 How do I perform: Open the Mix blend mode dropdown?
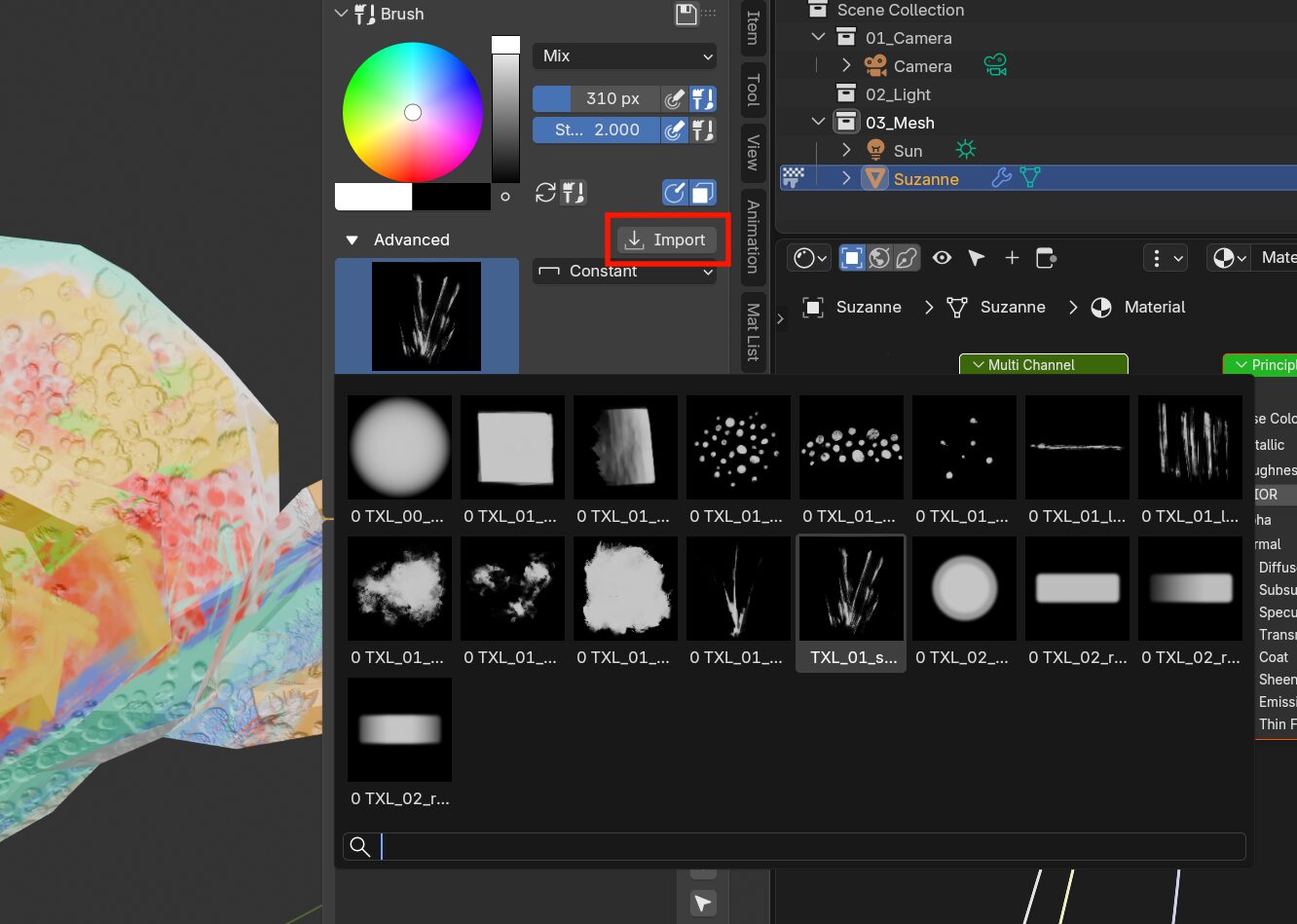coord(624,56)
